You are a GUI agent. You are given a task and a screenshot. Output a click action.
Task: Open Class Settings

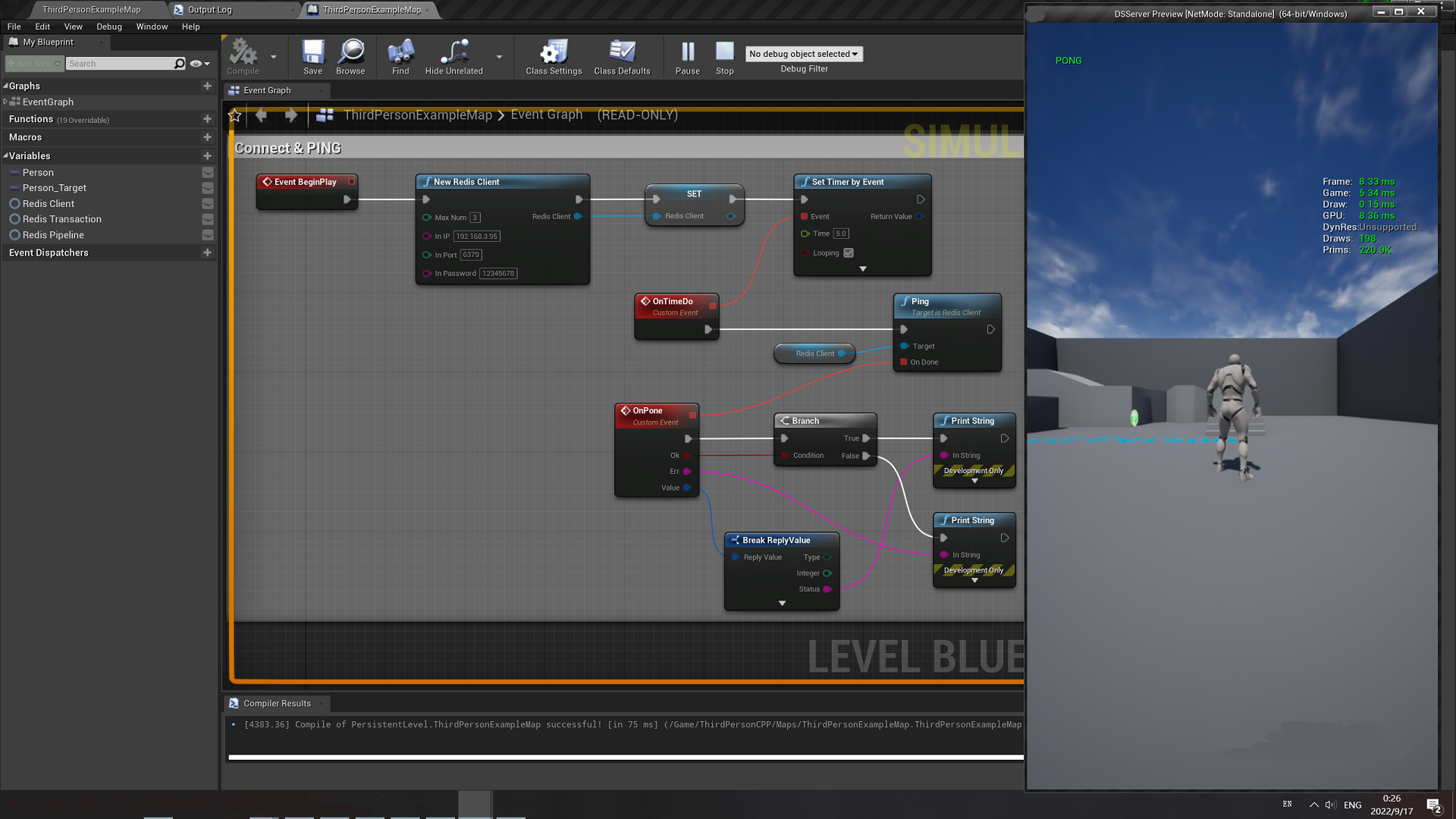554,52
